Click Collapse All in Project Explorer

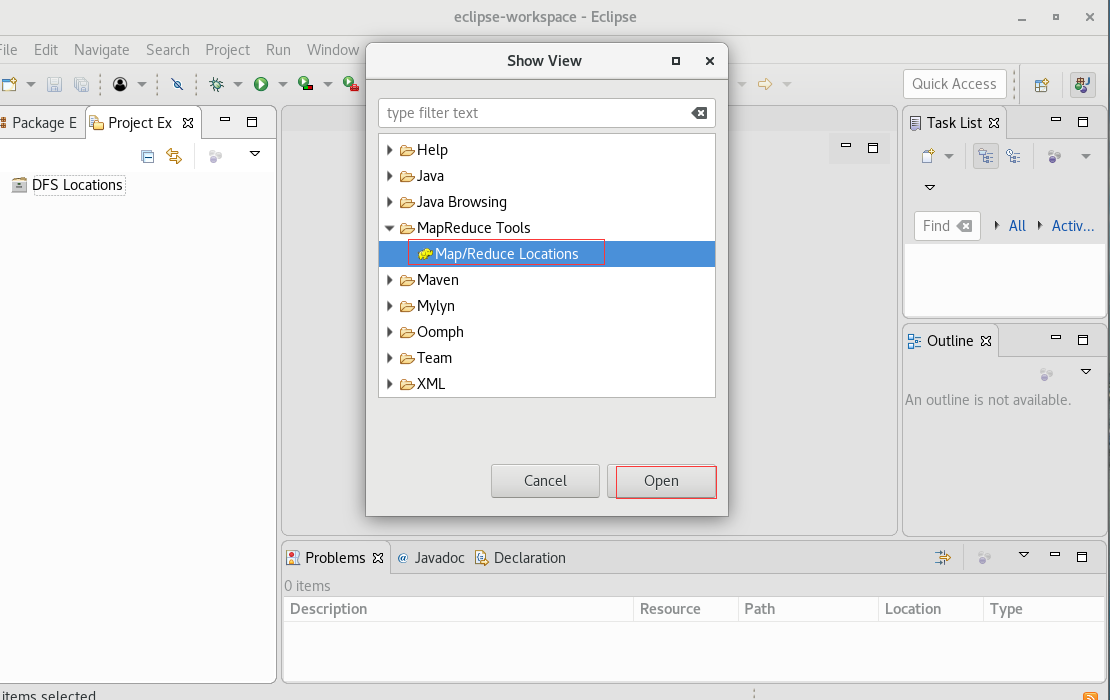(x=147, y=156)
